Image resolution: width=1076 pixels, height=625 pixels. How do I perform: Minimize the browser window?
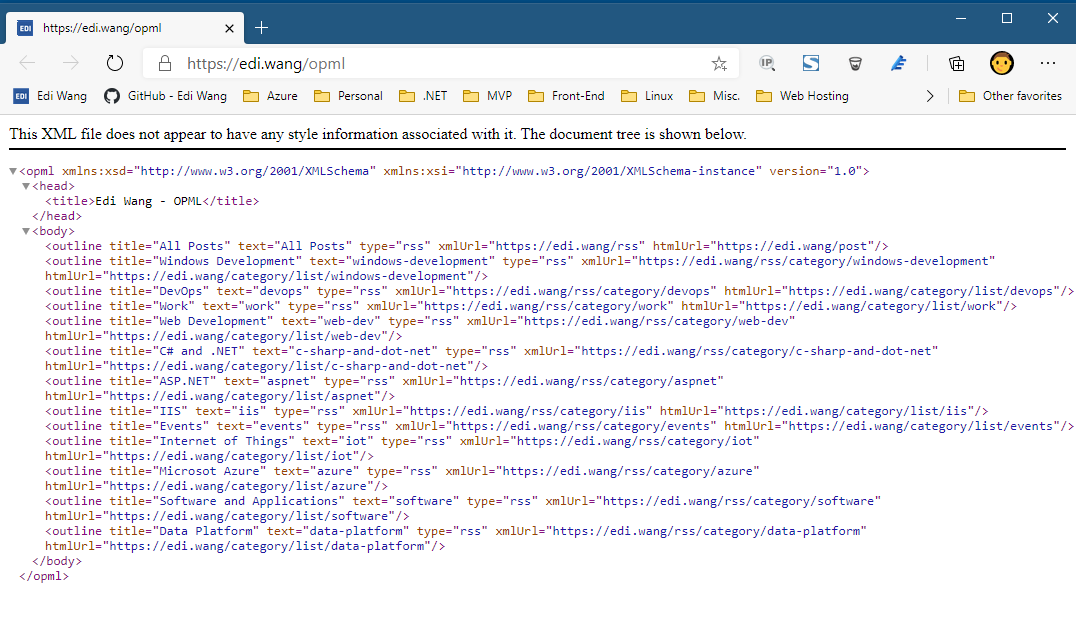click(x=961, y=19)
